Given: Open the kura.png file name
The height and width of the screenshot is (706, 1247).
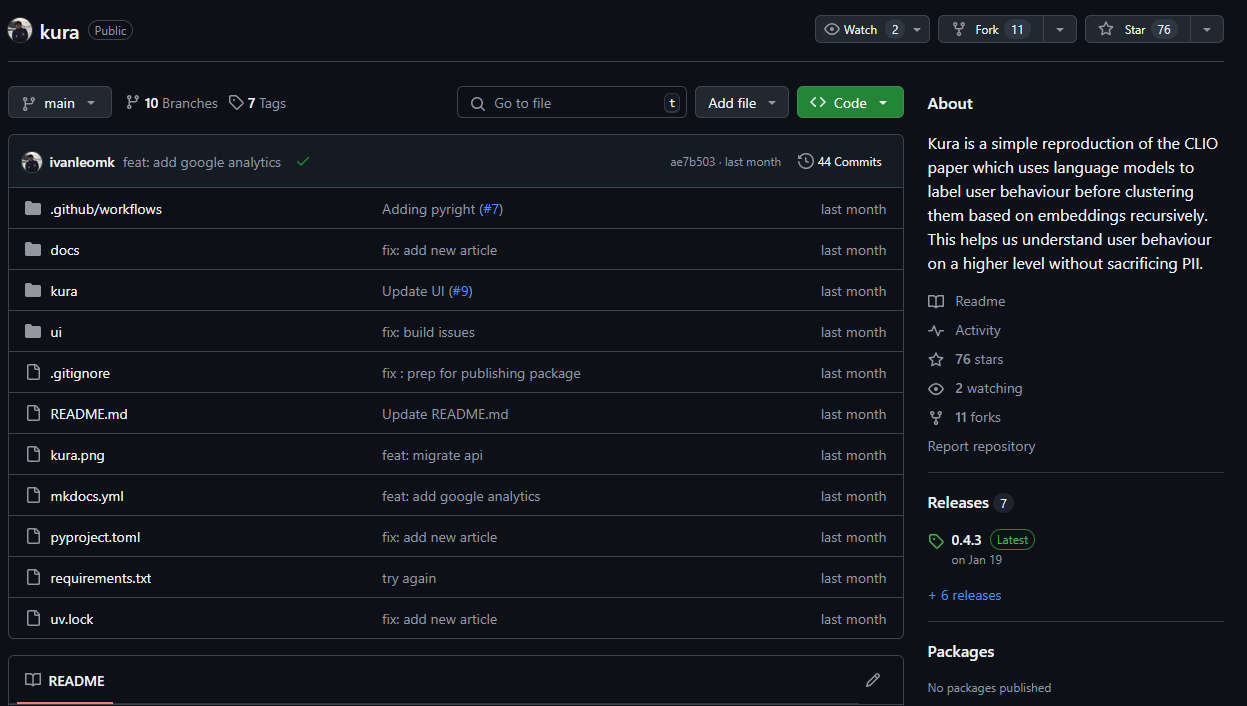Looking at the screenshot, I should [78, 455].
